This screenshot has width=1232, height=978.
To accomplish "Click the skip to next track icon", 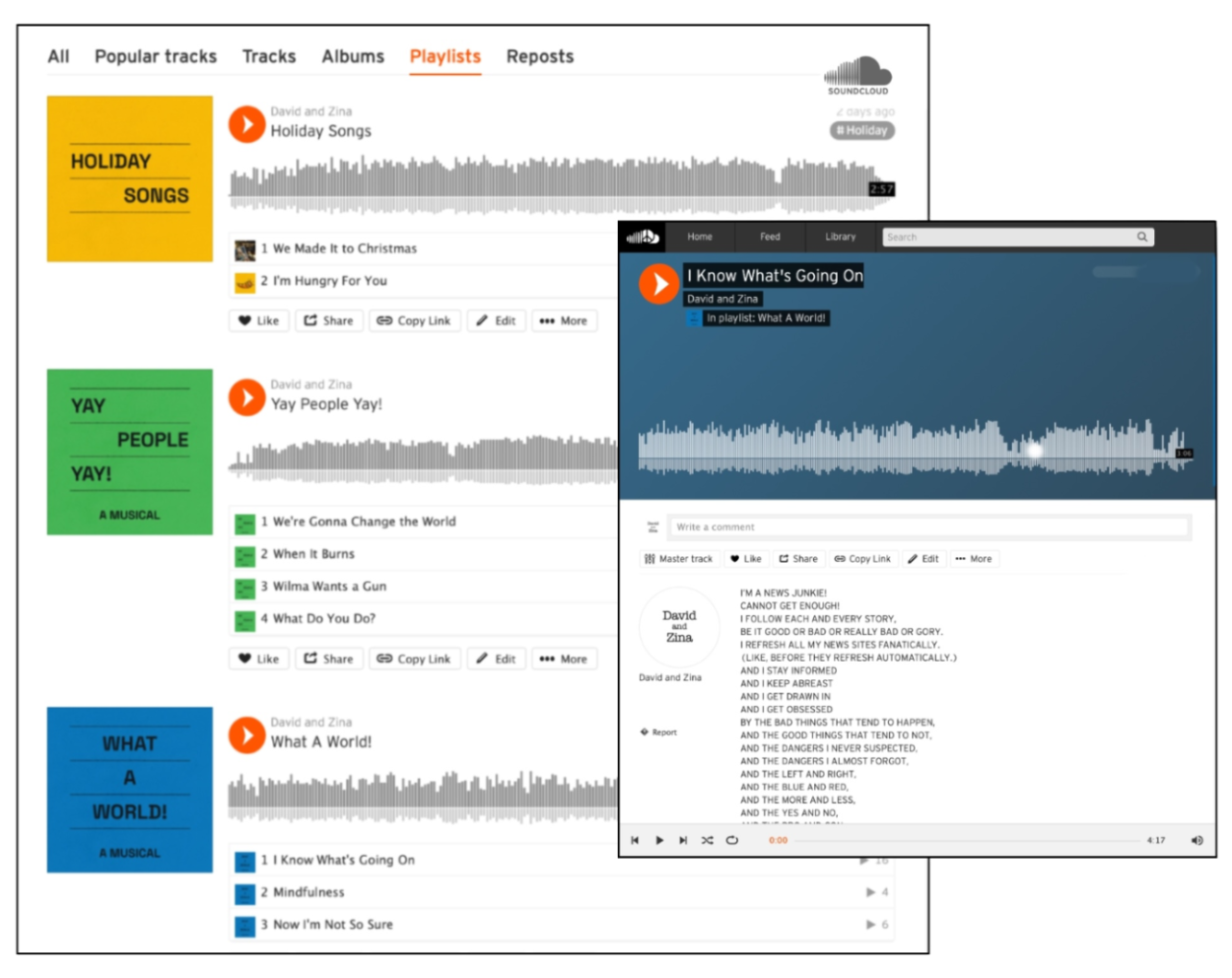I will [x=683, y=839].
